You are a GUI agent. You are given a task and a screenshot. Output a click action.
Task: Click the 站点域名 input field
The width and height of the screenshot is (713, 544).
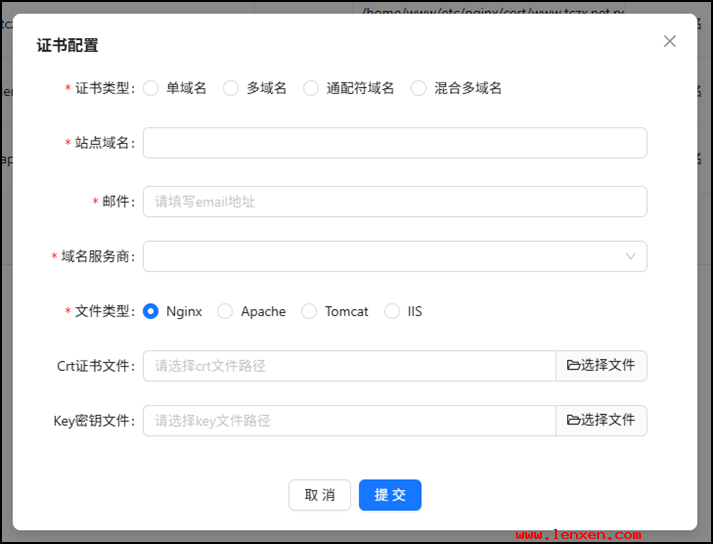coord(394,143)
